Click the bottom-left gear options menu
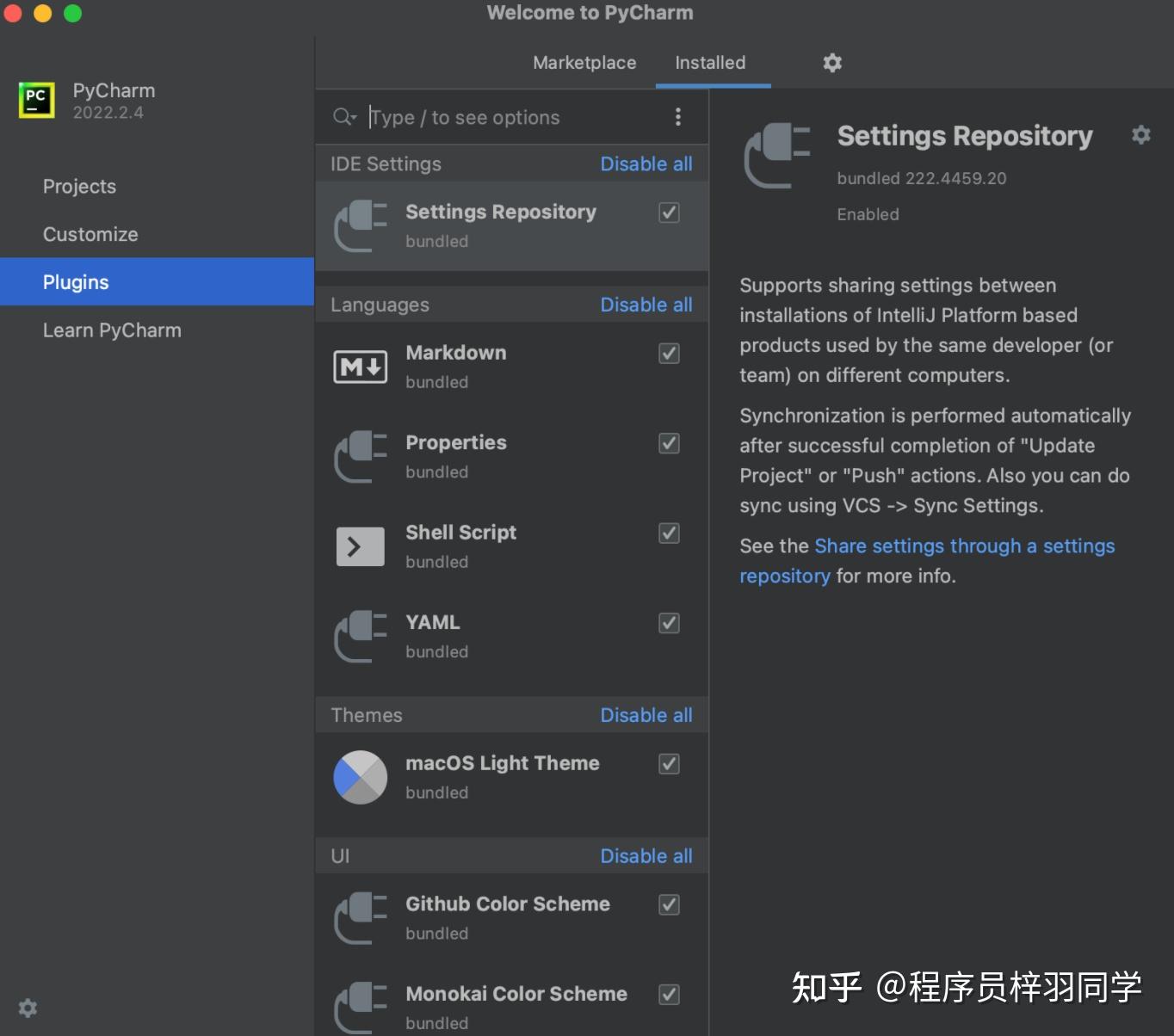 click(x=27, y=1008)
